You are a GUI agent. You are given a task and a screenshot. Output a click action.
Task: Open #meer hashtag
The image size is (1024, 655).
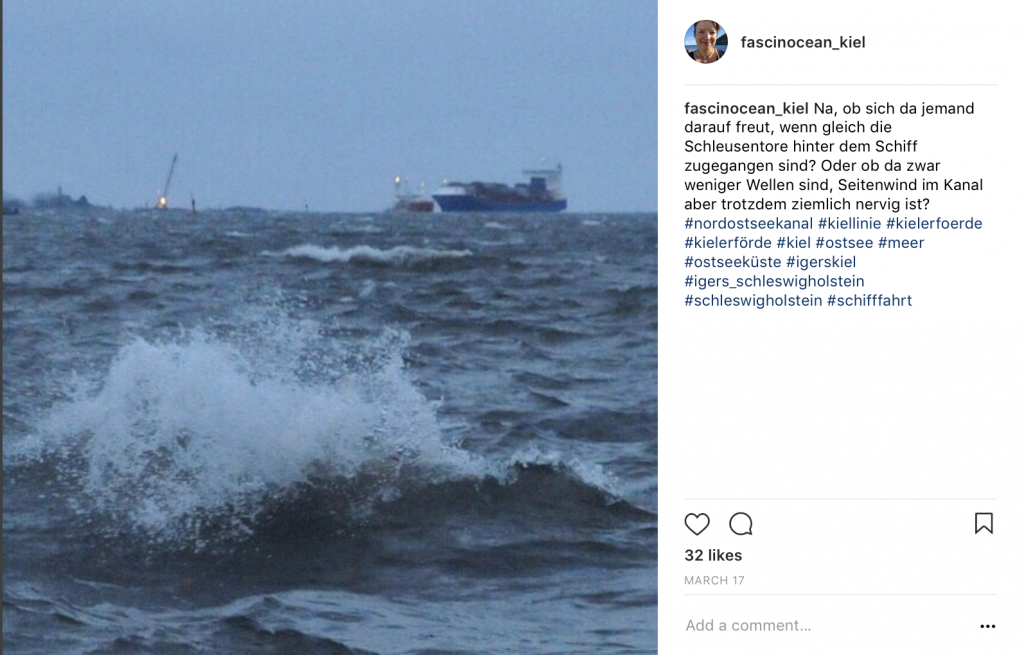pyautogui.click(x=901, y=243)
